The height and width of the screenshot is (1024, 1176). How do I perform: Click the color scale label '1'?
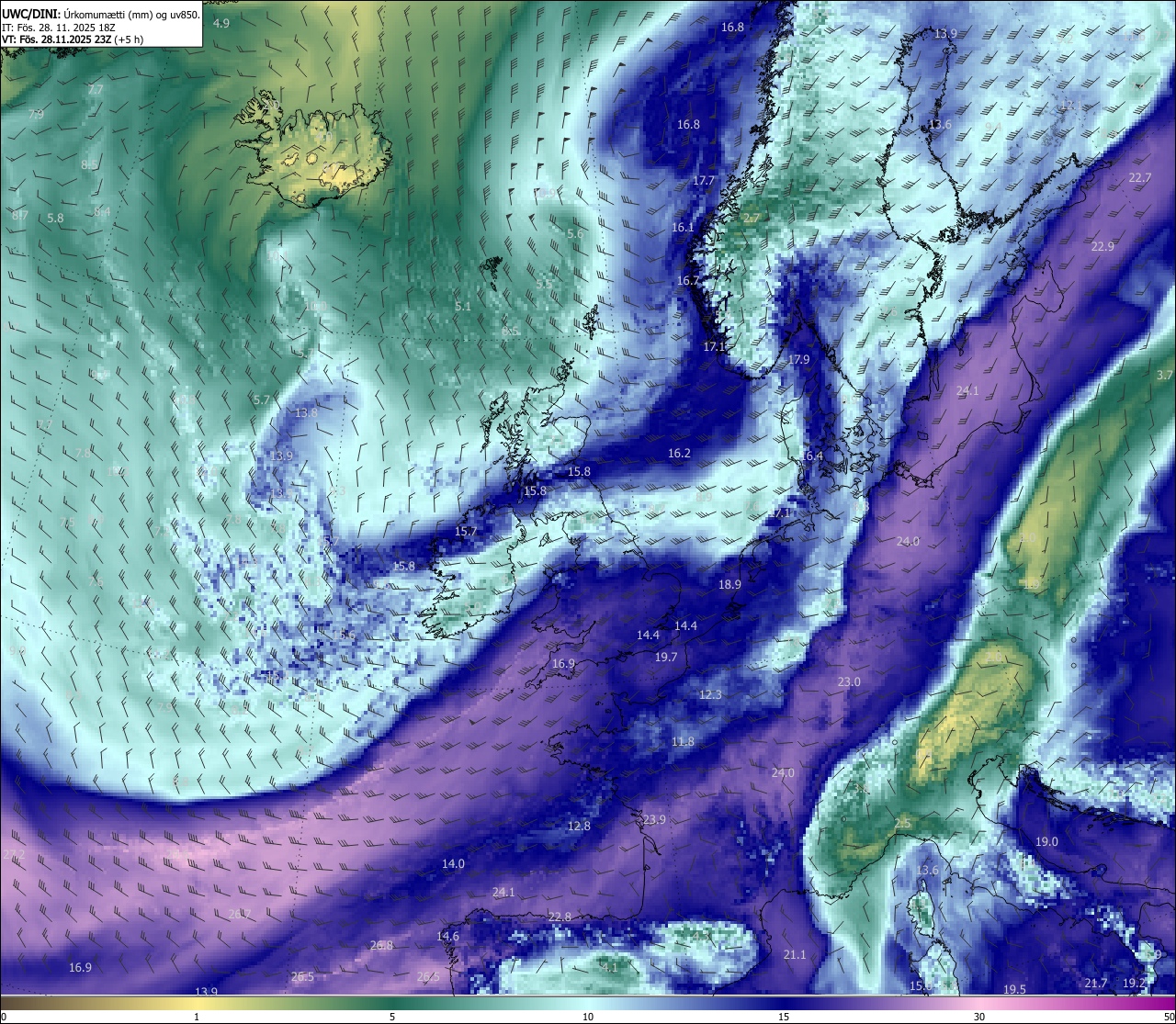coord(197,1017)
